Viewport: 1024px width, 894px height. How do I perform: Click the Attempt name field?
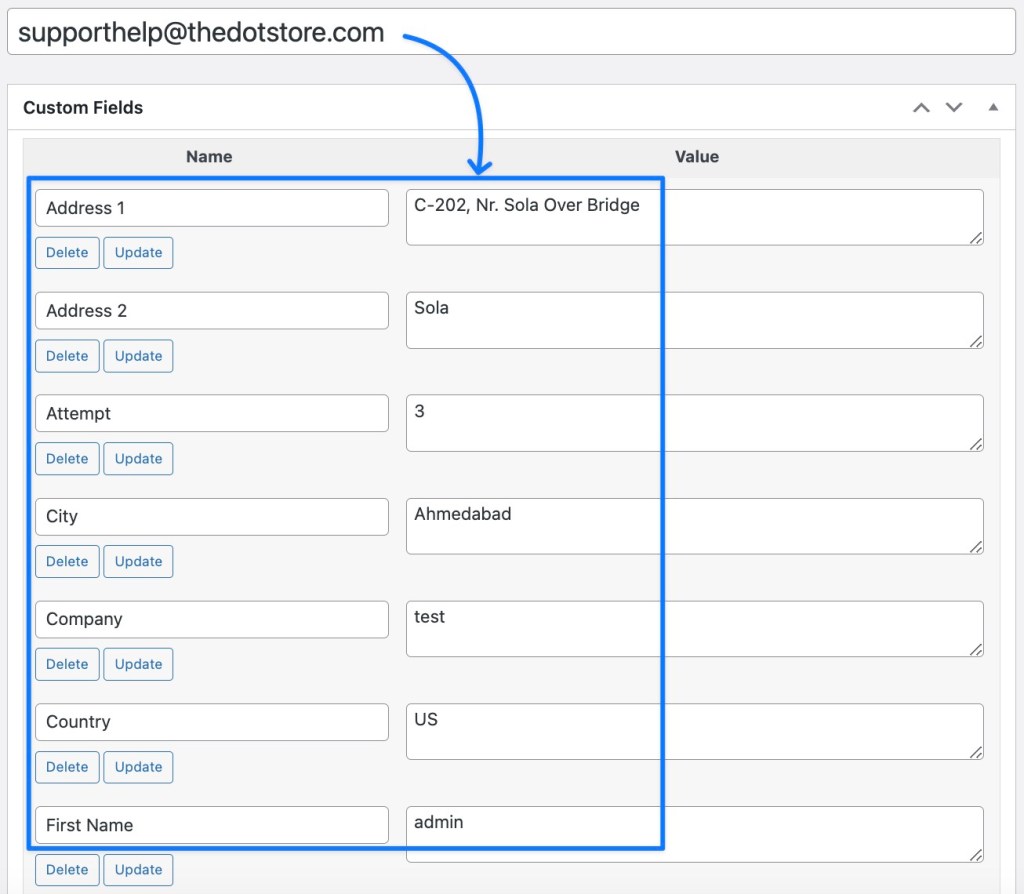pyautogui.click(x=212, y=413)
